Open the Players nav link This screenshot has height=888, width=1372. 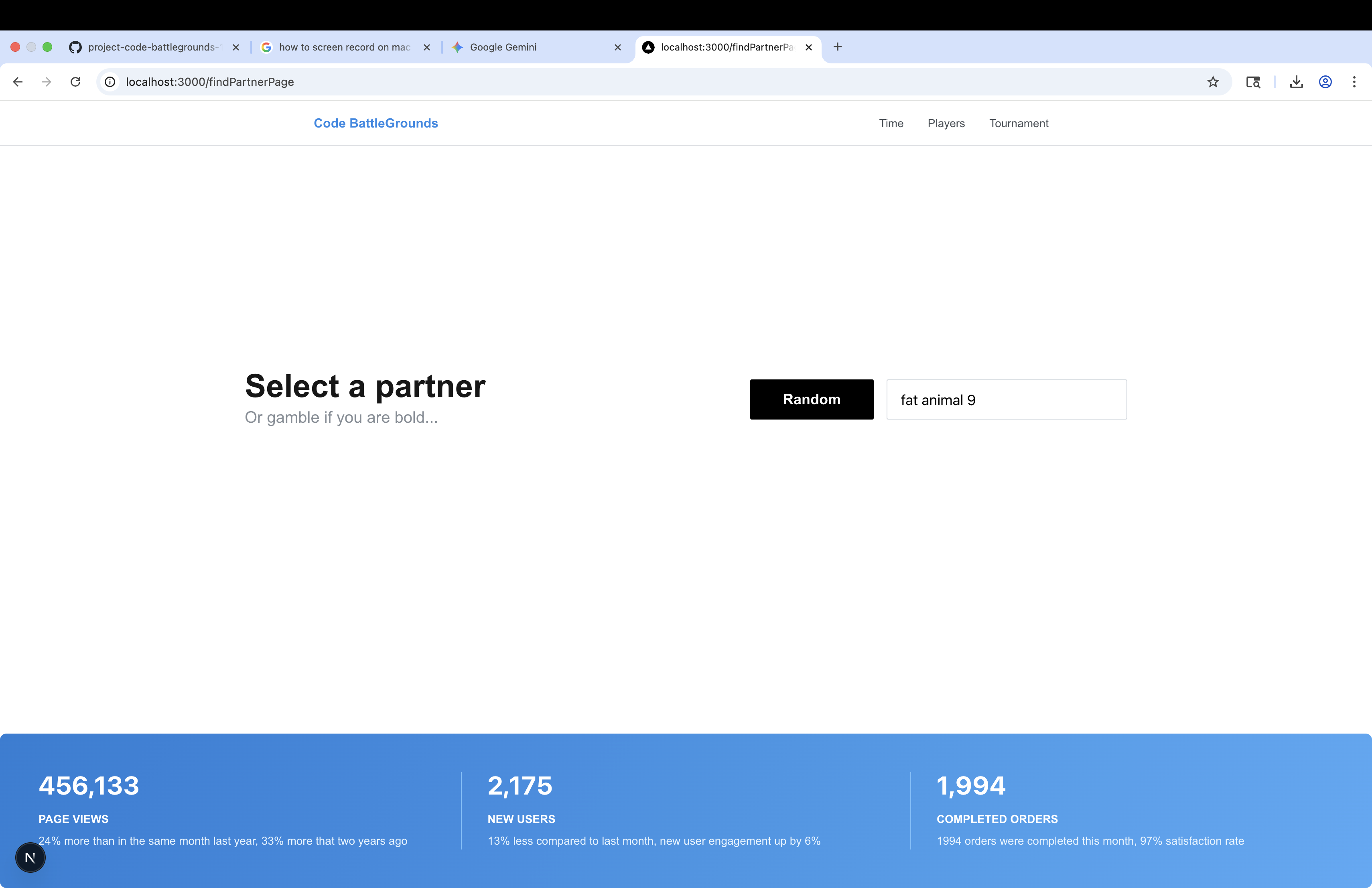click(946, 123)
